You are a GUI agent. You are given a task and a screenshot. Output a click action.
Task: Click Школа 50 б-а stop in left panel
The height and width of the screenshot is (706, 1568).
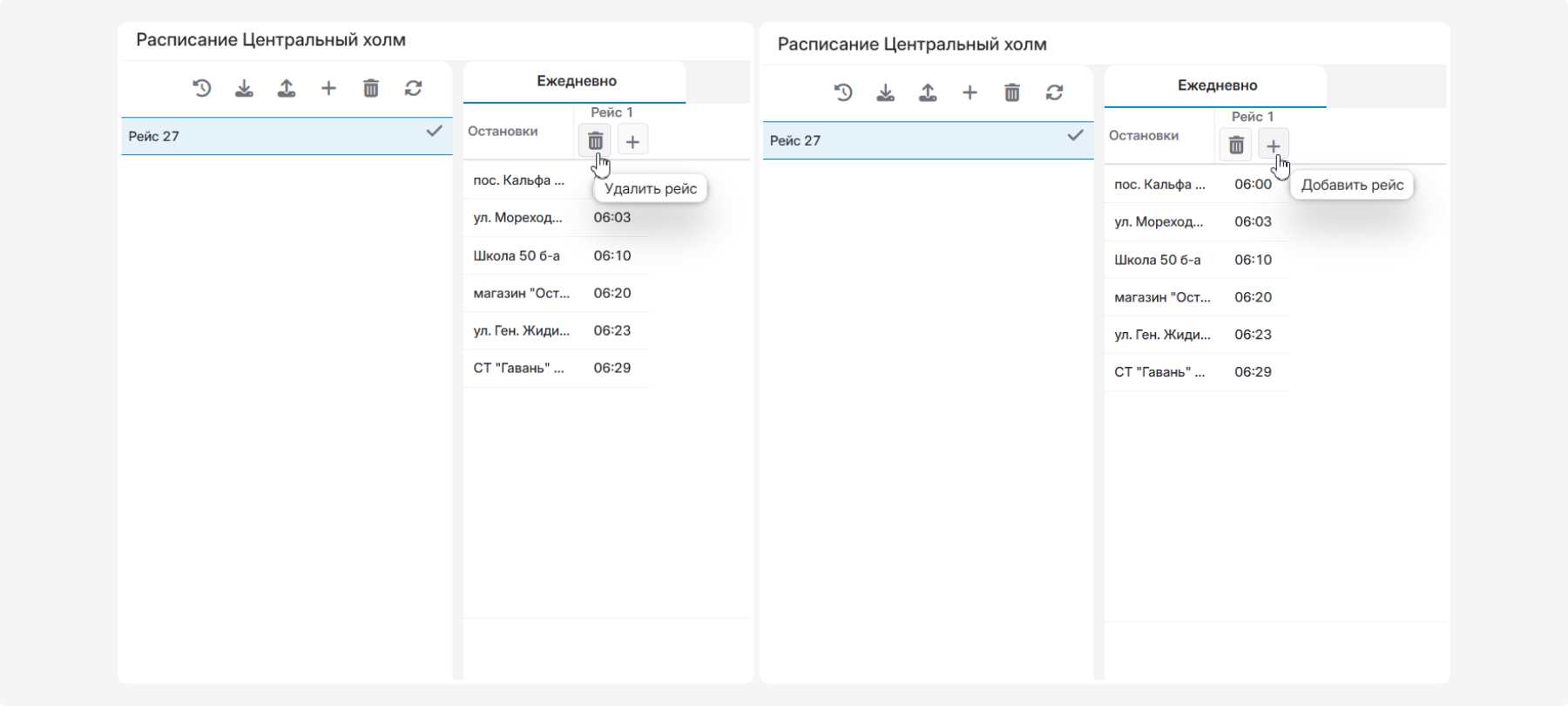point(517,256)
